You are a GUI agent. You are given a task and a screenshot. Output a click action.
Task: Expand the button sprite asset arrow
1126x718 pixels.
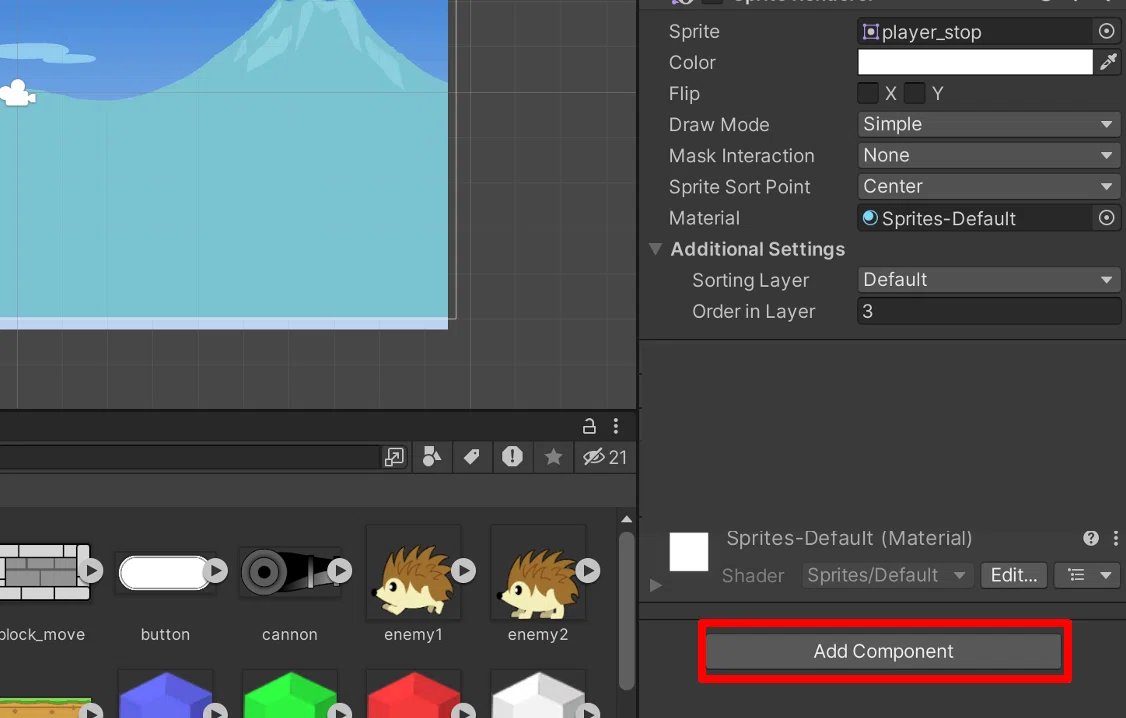coord(215,571)
